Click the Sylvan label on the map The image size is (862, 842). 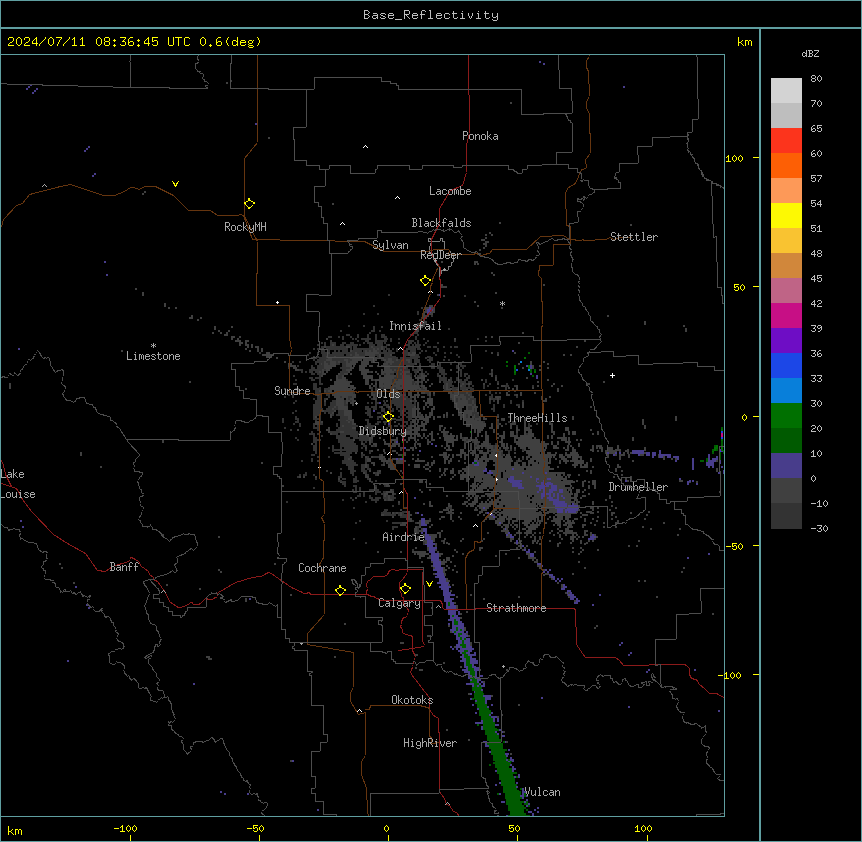click(x=390, y=245)
